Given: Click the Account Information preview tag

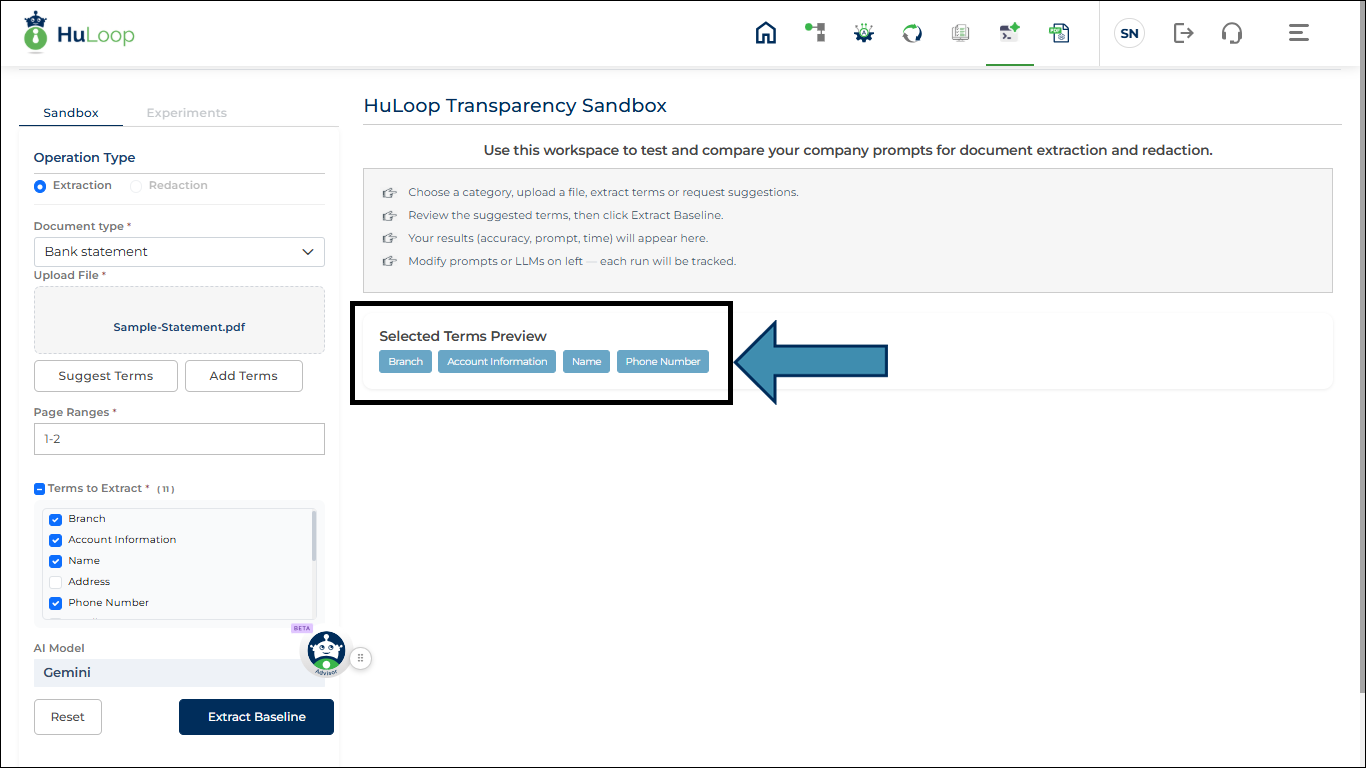Looking at the screenshot, I should click(497, 362).
